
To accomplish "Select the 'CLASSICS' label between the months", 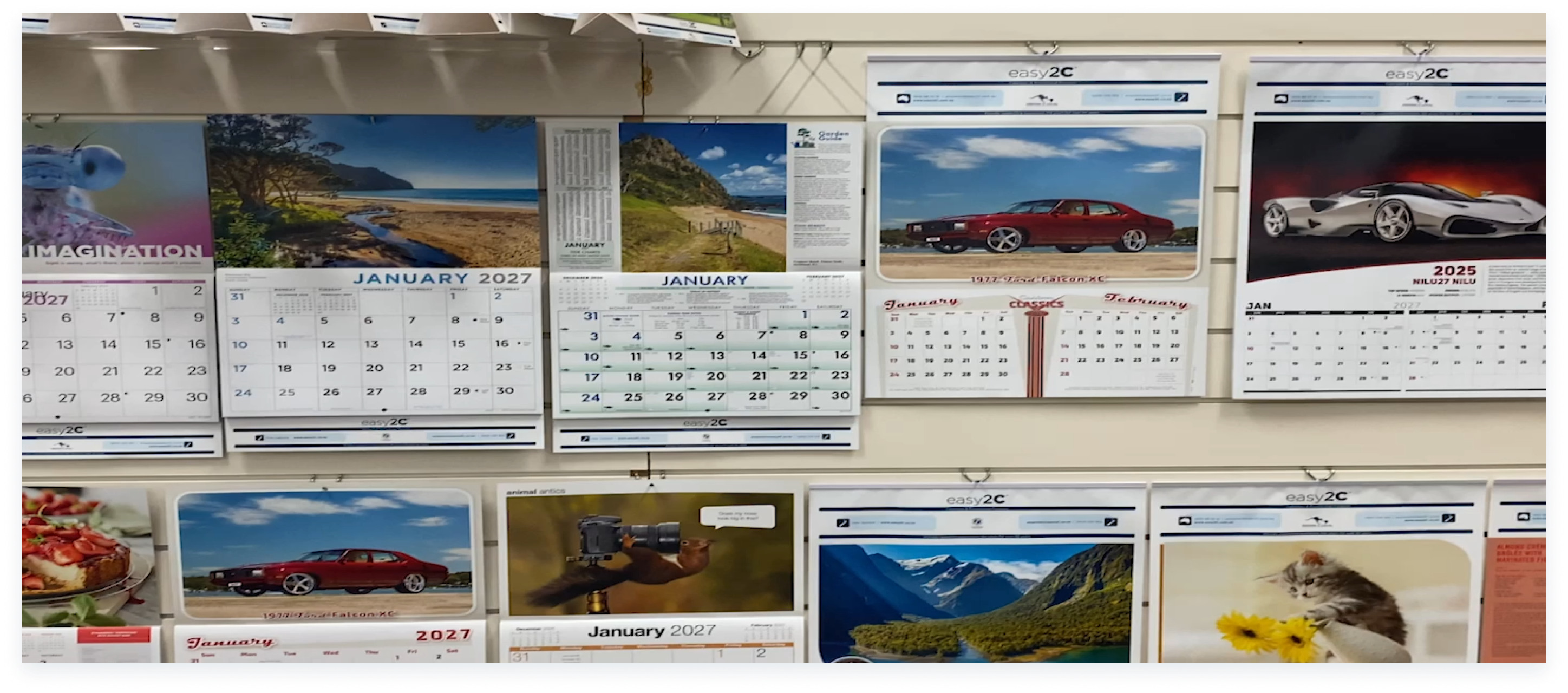I will tap(1036, 304).
